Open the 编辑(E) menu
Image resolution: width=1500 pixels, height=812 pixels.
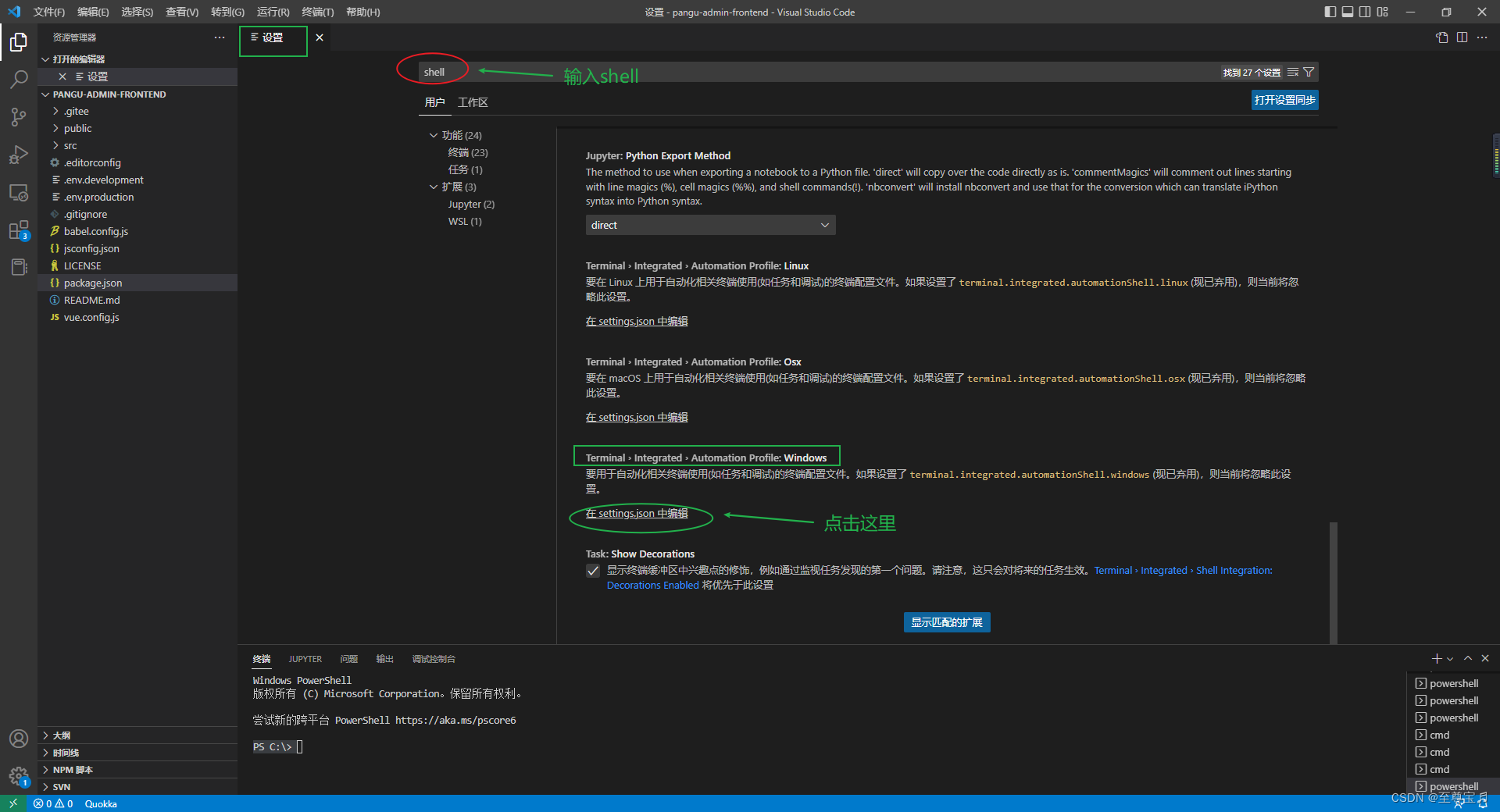[x=93, y=12]
